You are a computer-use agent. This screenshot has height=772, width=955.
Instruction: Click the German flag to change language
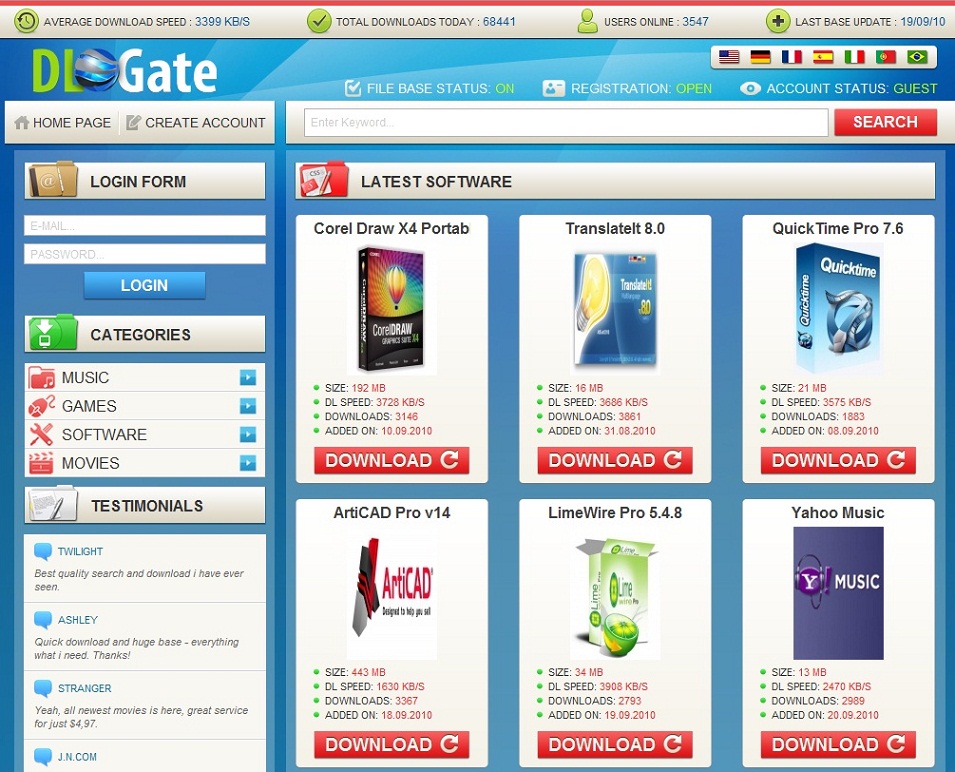click(x=760, y=57)
